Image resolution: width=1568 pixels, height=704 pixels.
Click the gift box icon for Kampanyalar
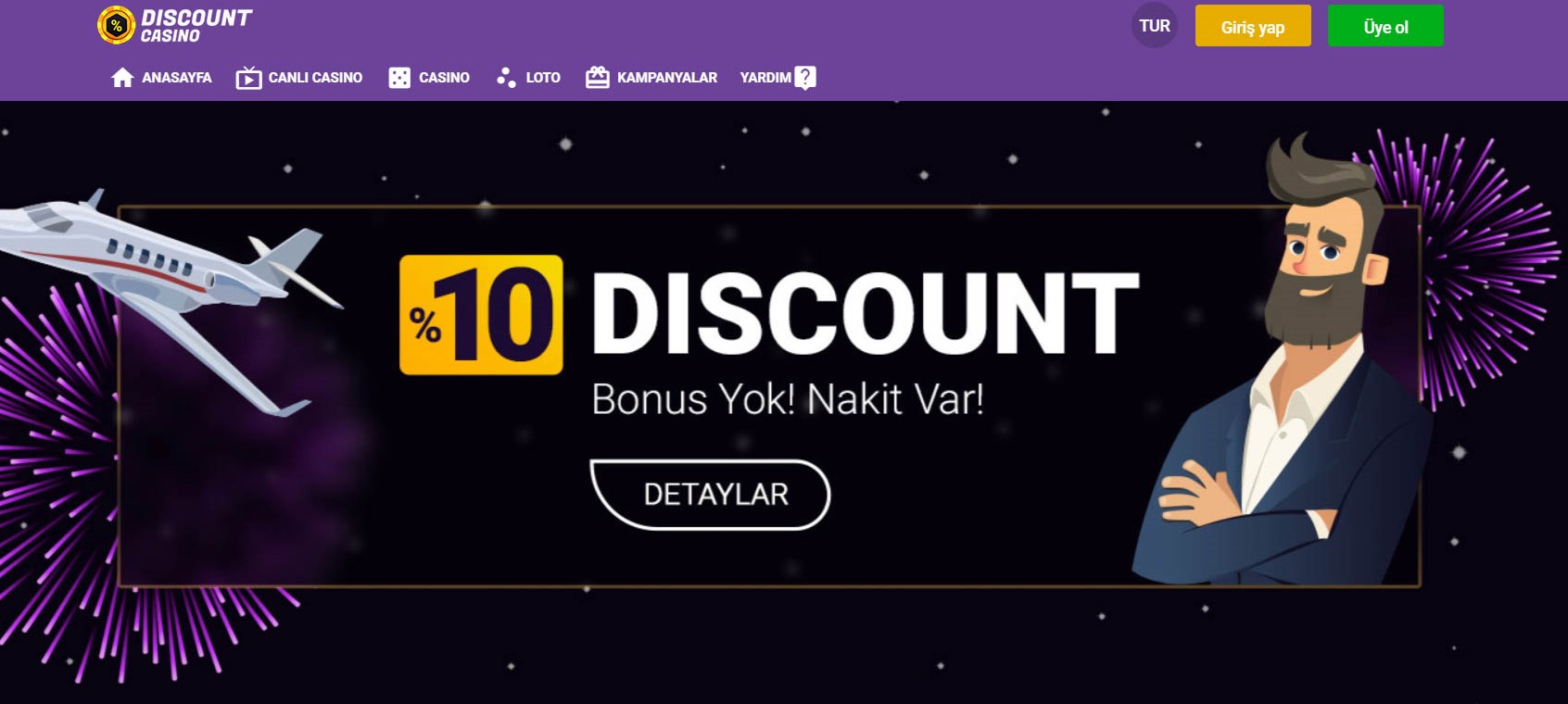pos(598,78)
